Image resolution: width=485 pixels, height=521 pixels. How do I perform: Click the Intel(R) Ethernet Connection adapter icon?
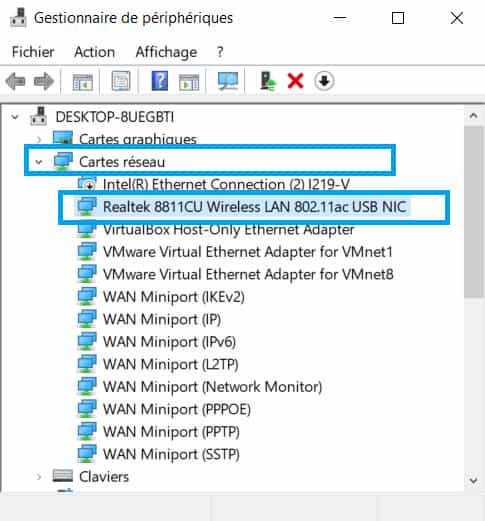click(x=87, y=183)
